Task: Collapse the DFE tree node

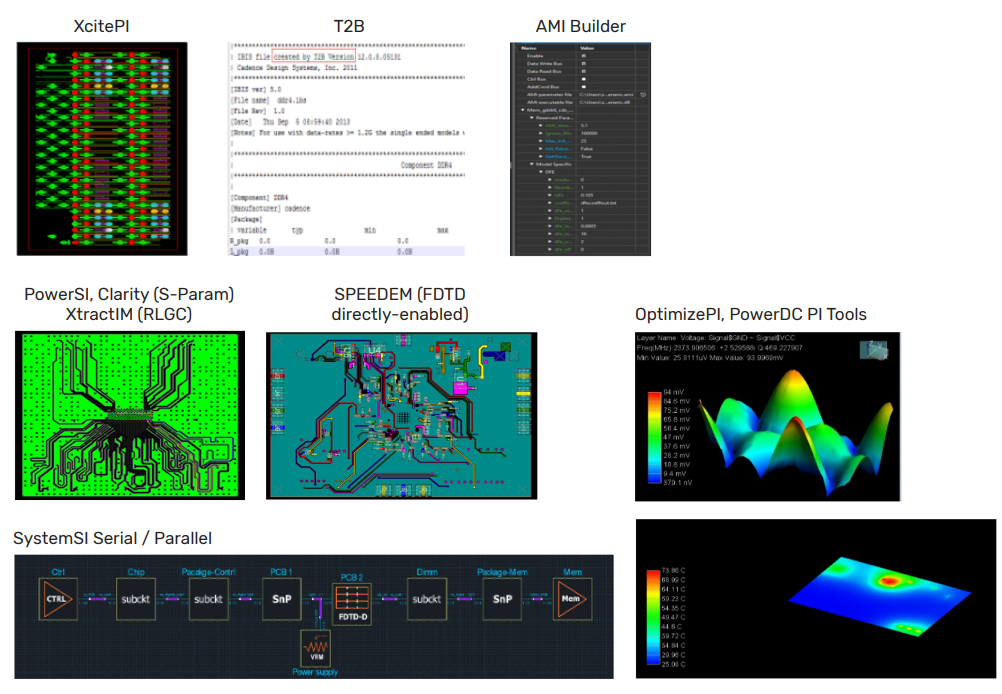Action: [x=541, y=172]
